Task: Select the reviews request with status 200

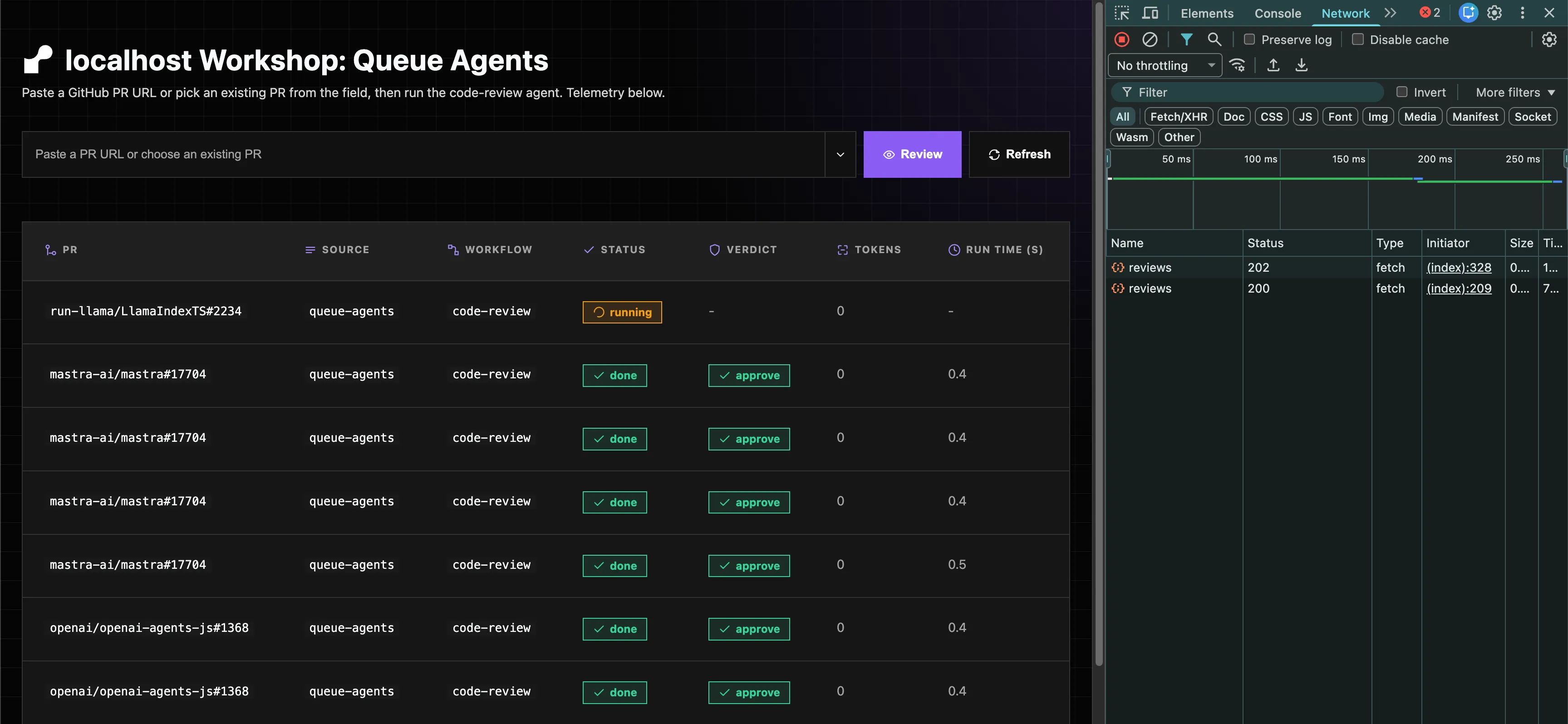Action: click(x=1336, y=289)
